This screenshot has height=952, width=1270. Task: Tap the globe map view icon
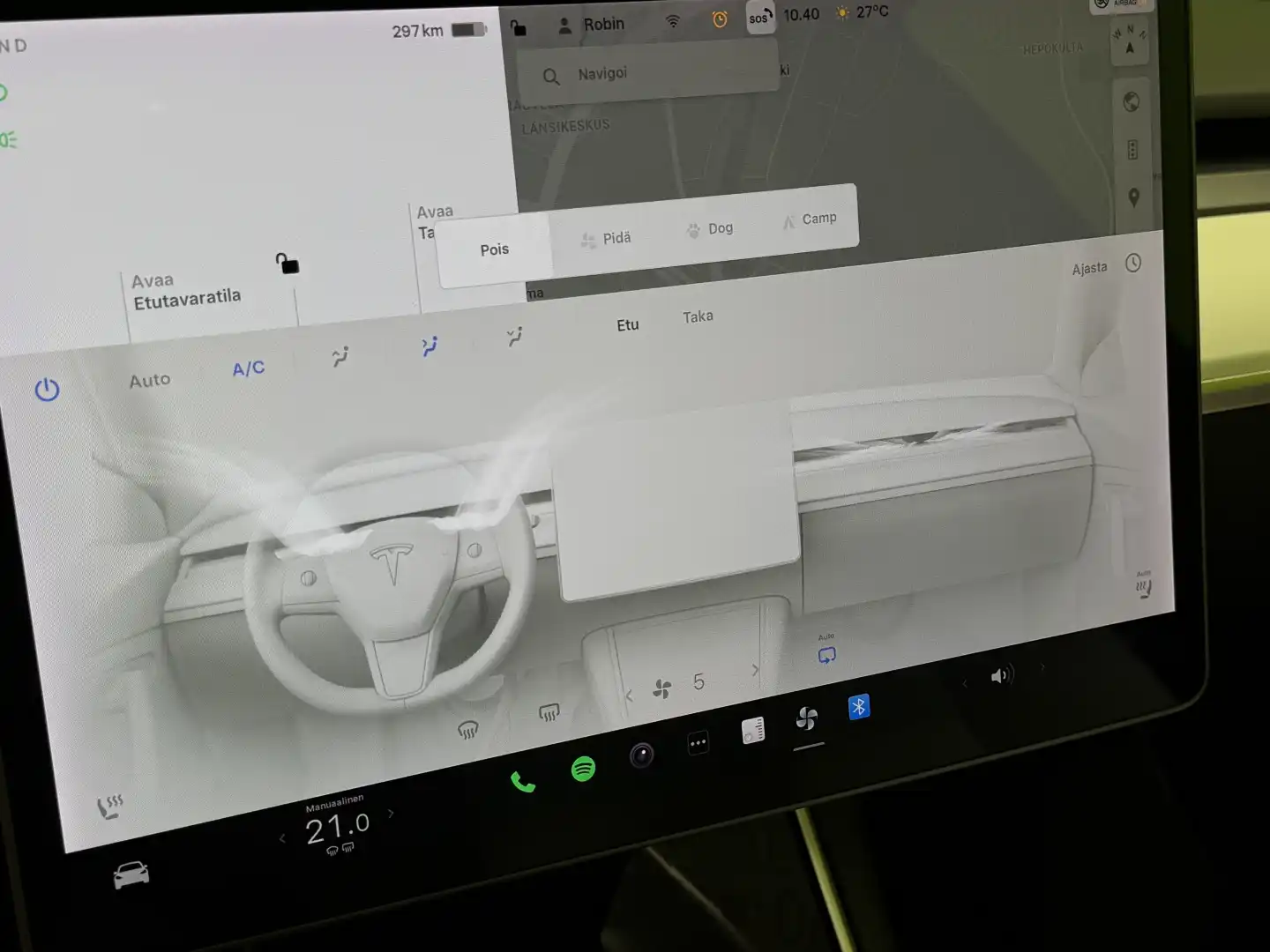(1132, 101)
